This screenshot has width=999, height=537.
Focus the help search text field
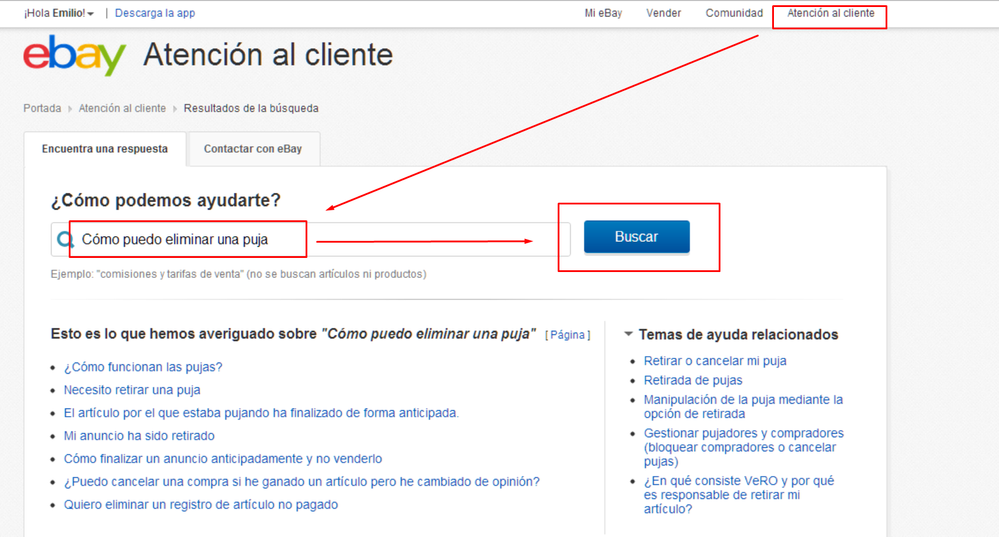310,240
